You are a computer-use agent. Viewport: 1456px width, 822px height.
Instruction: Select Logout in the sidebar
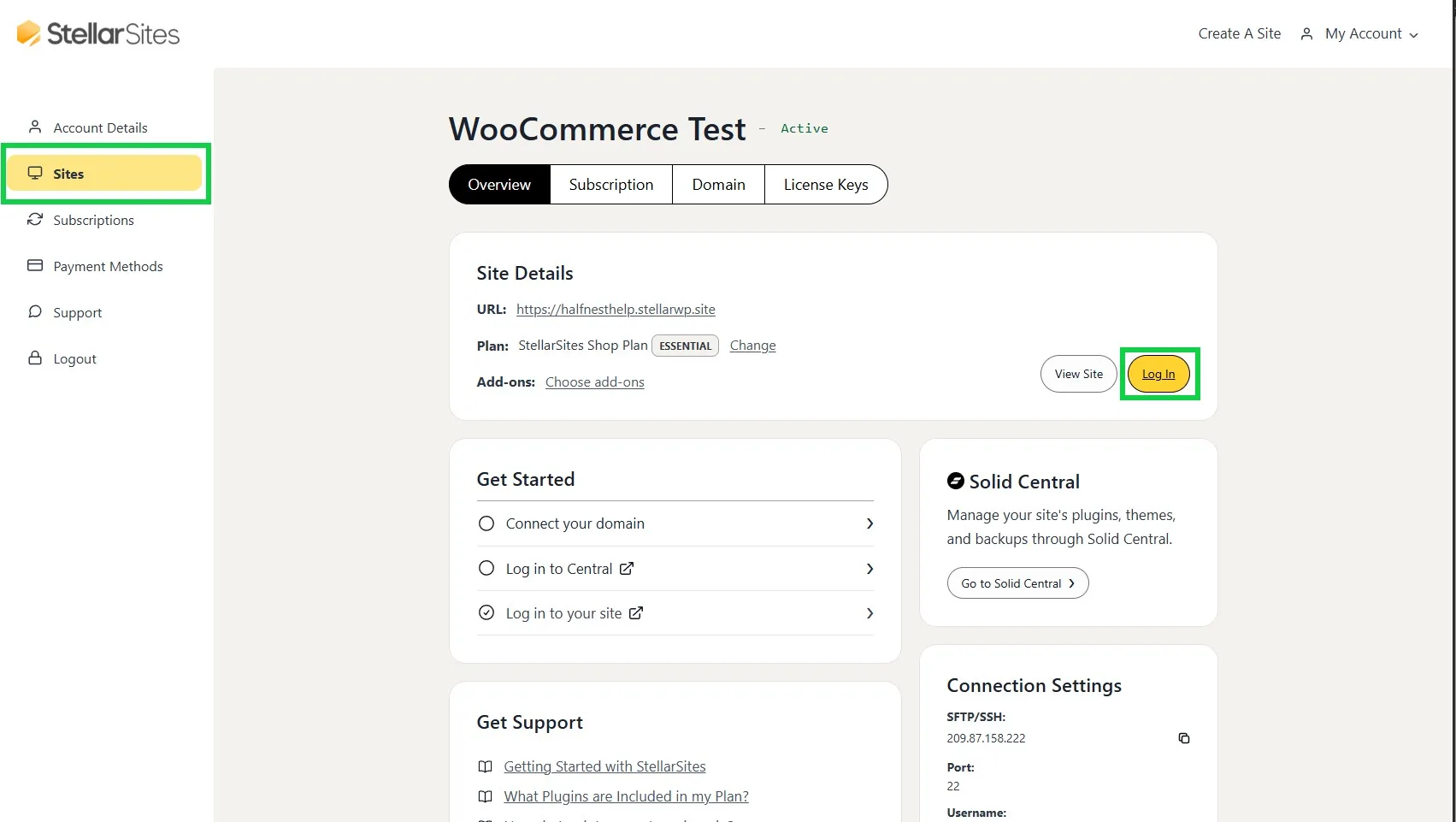coord(74,358)
